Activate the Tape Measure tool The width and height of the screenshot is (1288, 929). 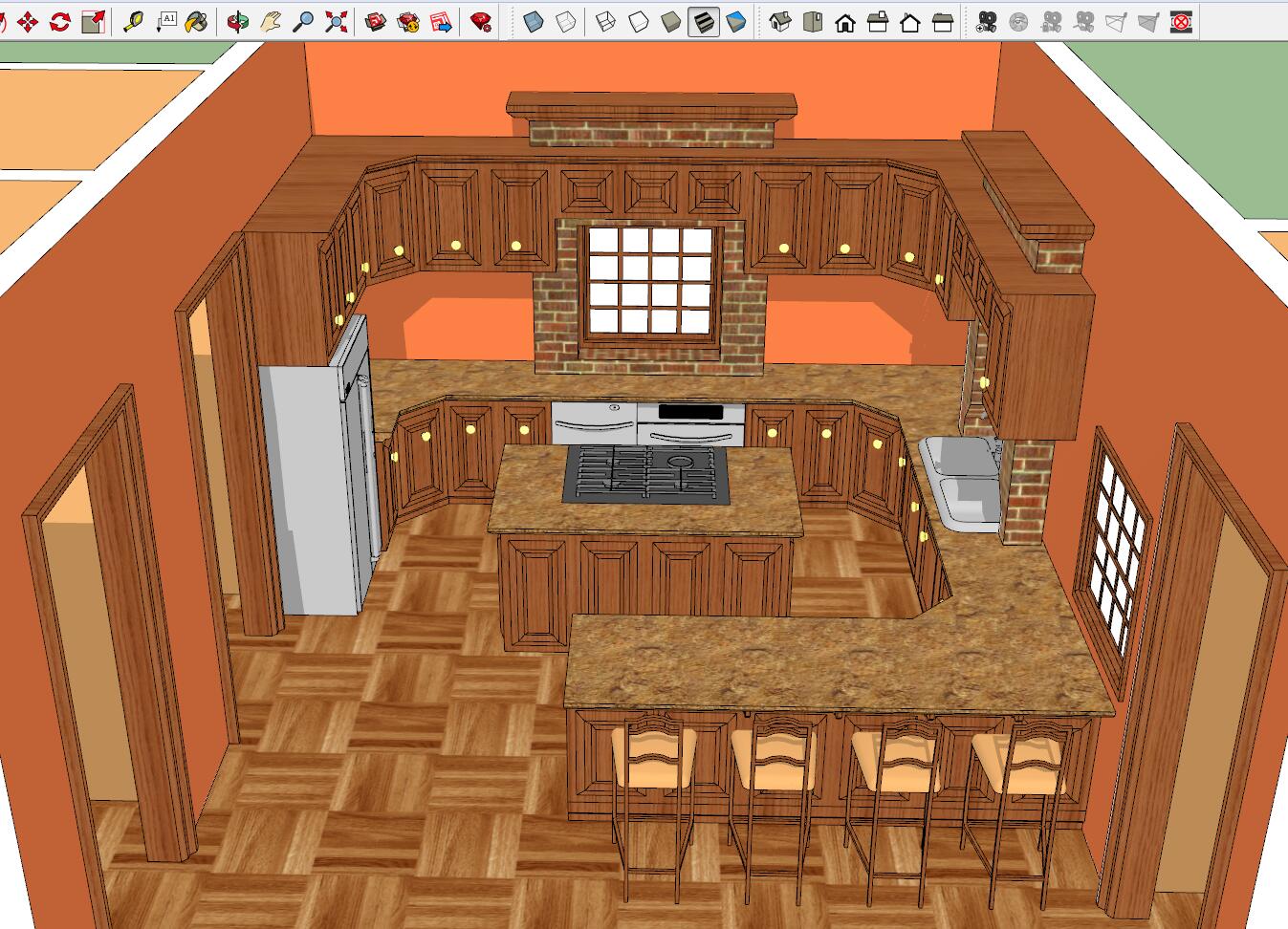coord(133,21)
